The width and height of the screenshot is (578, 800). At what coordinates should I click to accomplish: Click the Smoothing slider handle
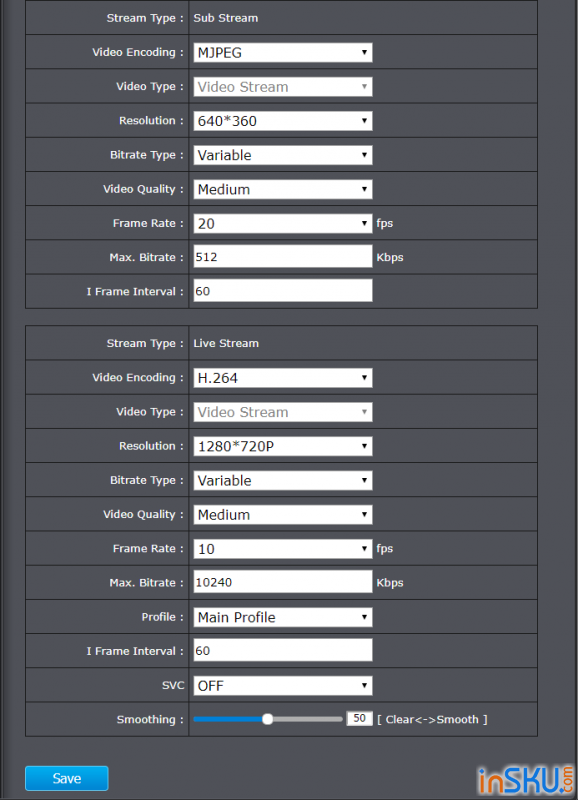[x=267, y=719]
